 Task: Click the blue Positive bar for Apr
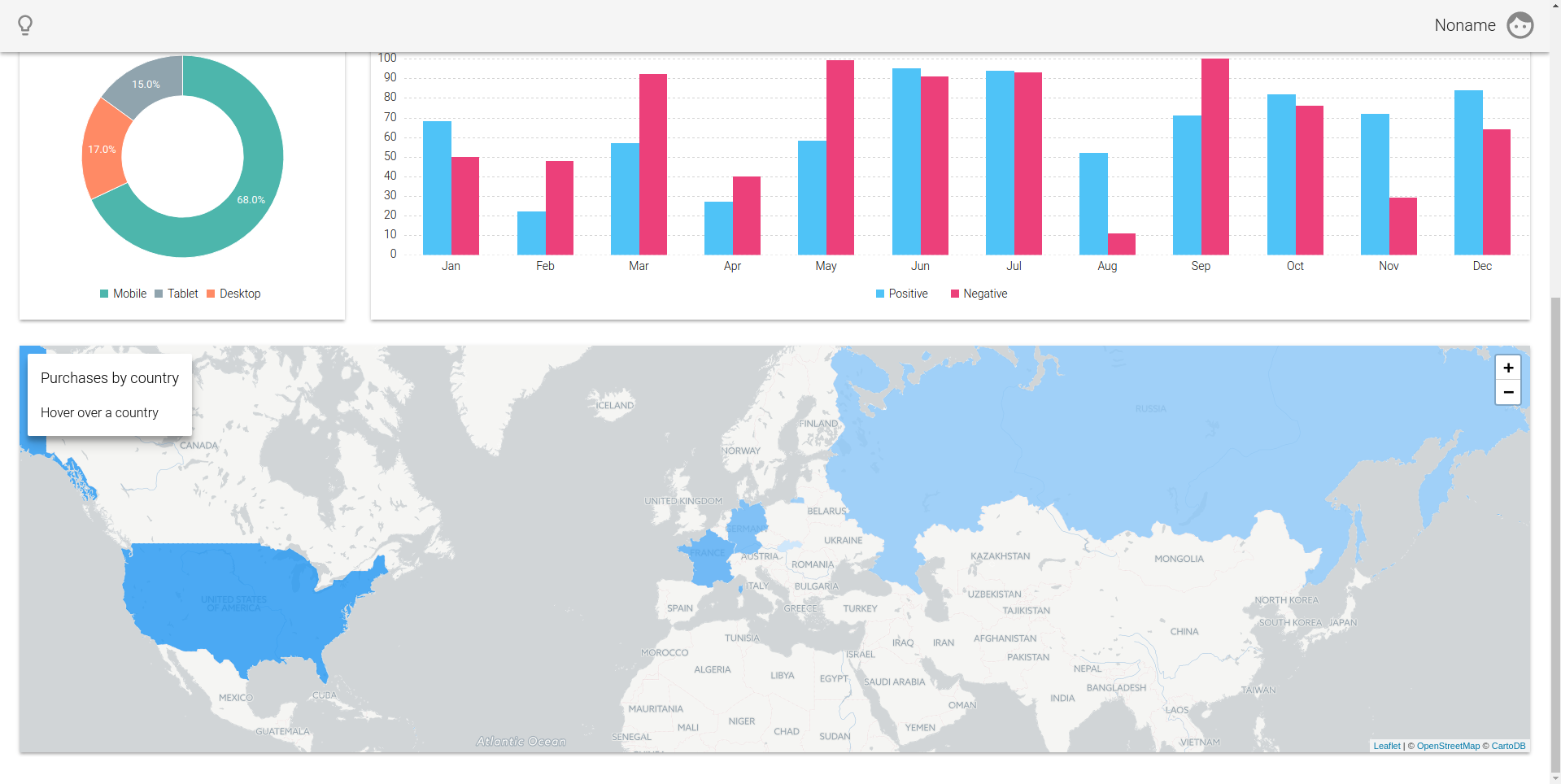point(718,229)
